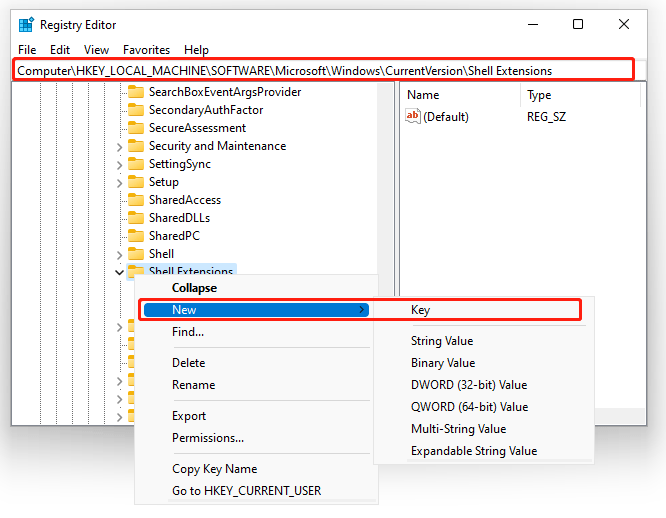The width and height of the screenshot is (666, 518).
Task: Select the SharedAccess key name
Action: (x=185, y=200)
